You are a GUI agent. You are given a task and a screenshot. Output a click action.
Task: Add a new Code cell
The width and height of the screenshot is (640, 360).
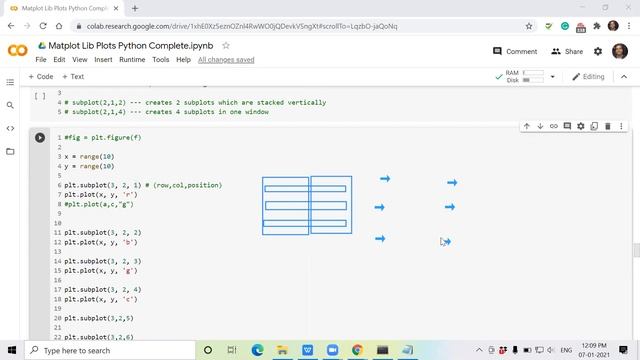click(41, 76)
